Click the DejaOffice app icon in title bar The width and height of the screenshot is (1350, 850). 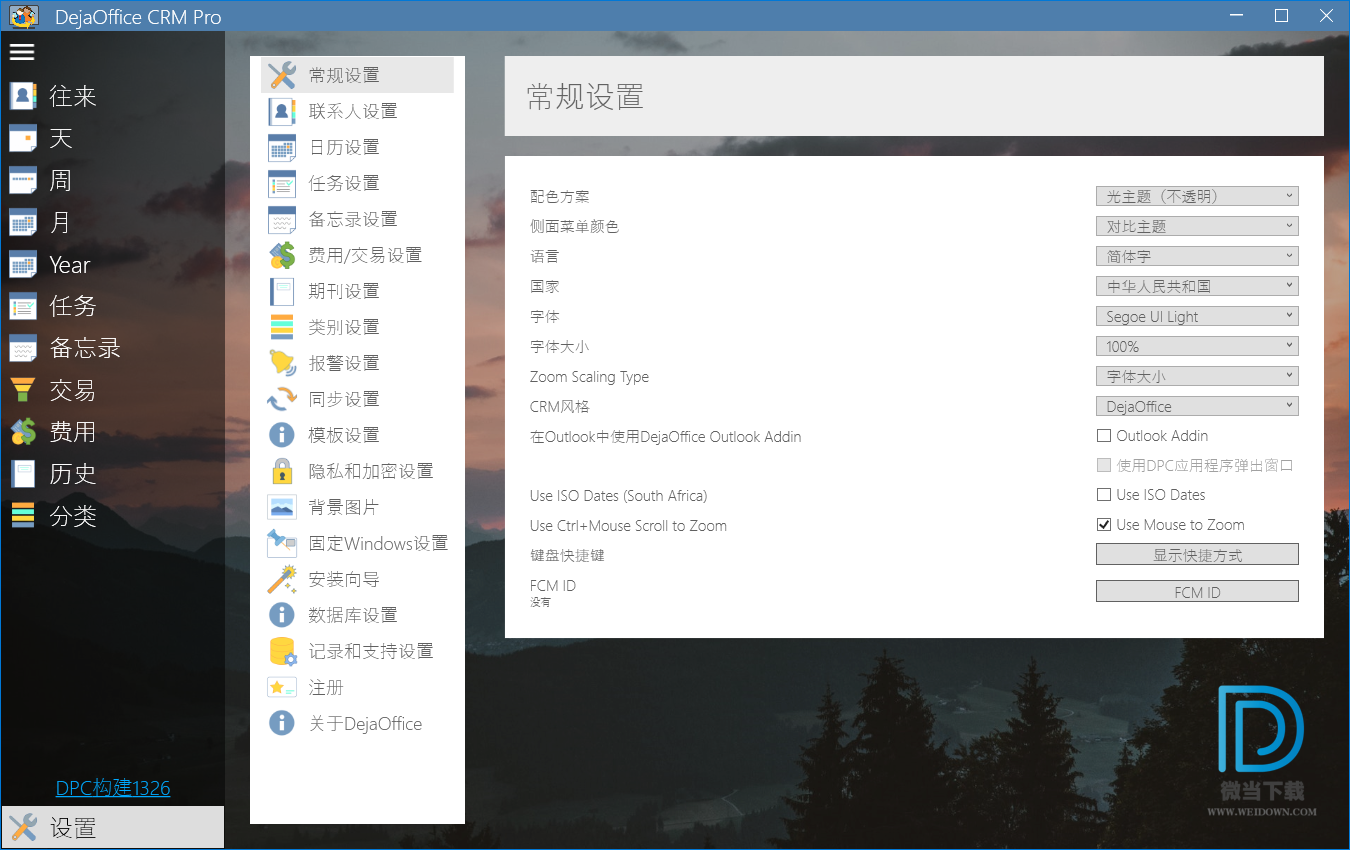coord(24,16)
